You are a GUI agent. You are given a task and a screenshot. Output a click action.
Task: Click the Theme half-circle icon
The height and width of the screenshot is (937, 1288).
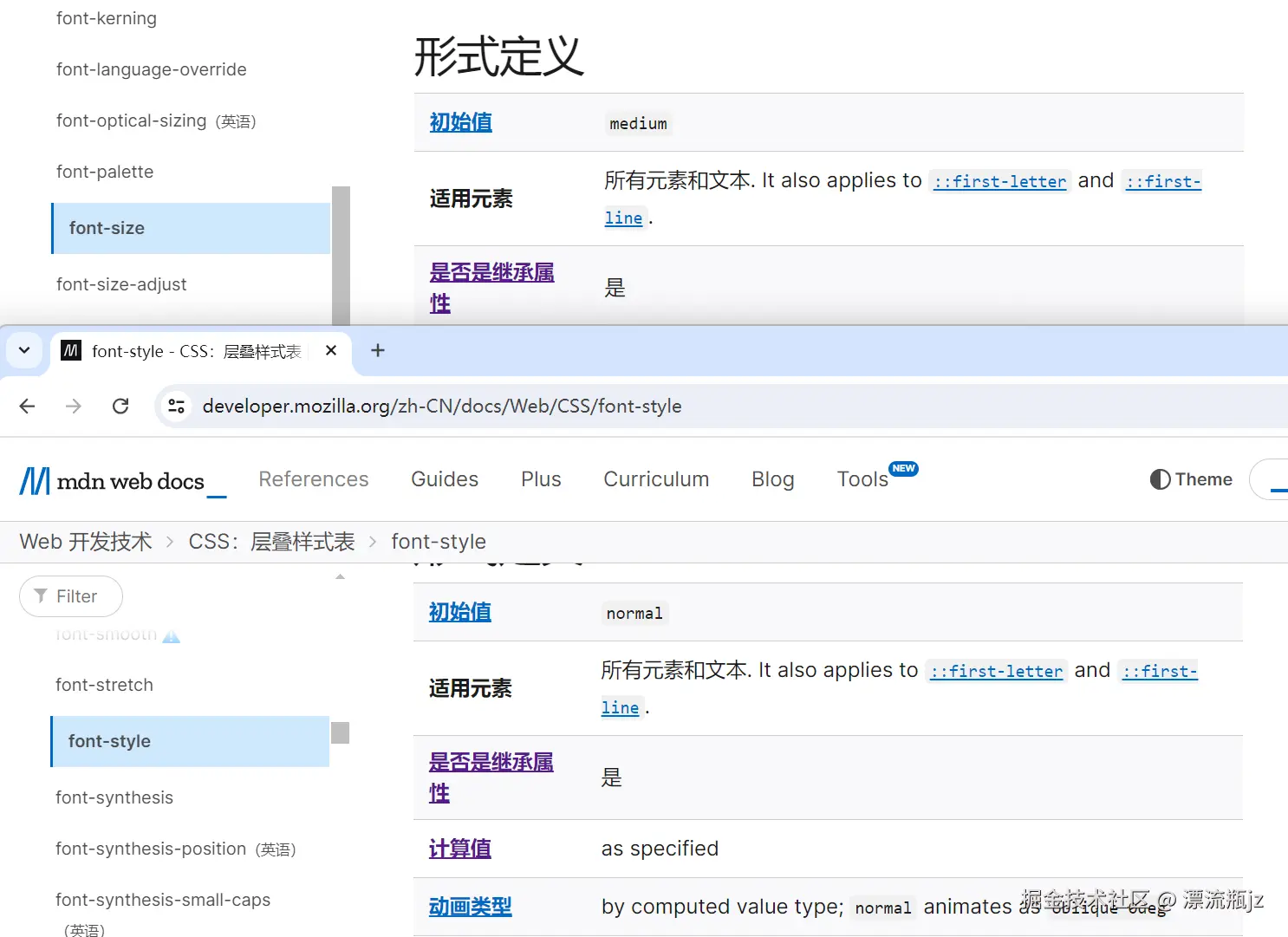[1160, 479]
